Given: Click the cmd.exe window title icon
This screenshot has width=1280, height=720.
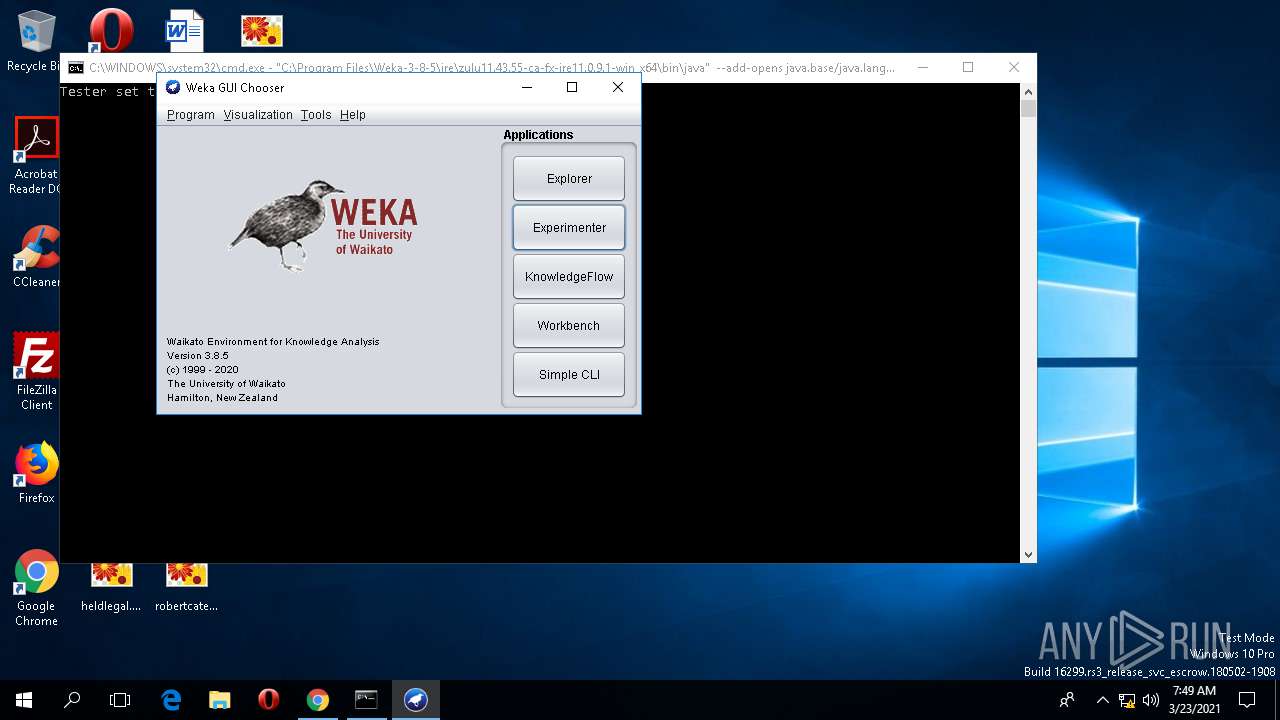Looking at the screenshot, I should pyautogui.click(x=76, y=68).
